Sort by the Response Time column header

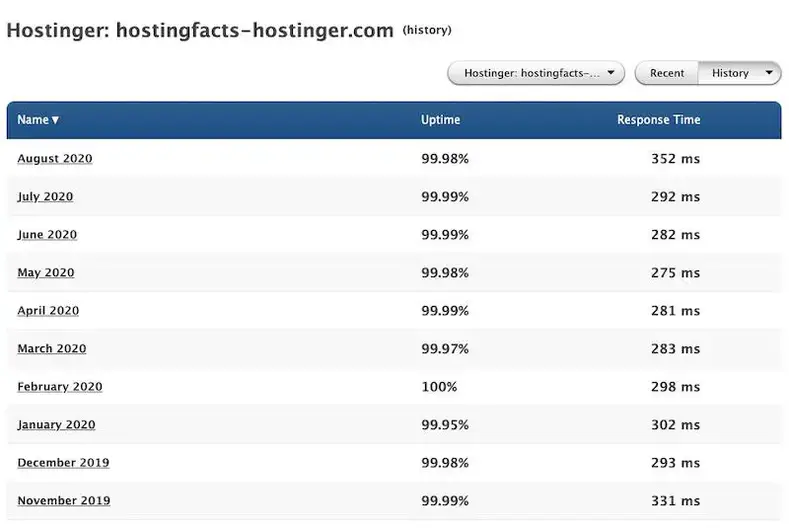pos(659,120)
